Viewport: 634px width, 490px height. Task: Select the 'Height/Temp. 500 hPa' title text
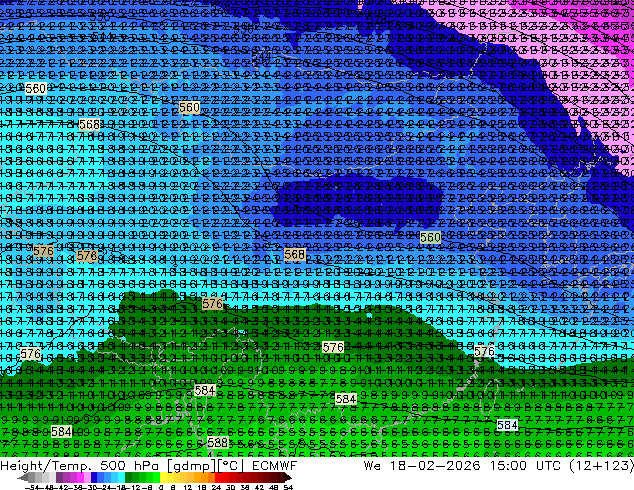pyautogui.click(x=82, y=466)
